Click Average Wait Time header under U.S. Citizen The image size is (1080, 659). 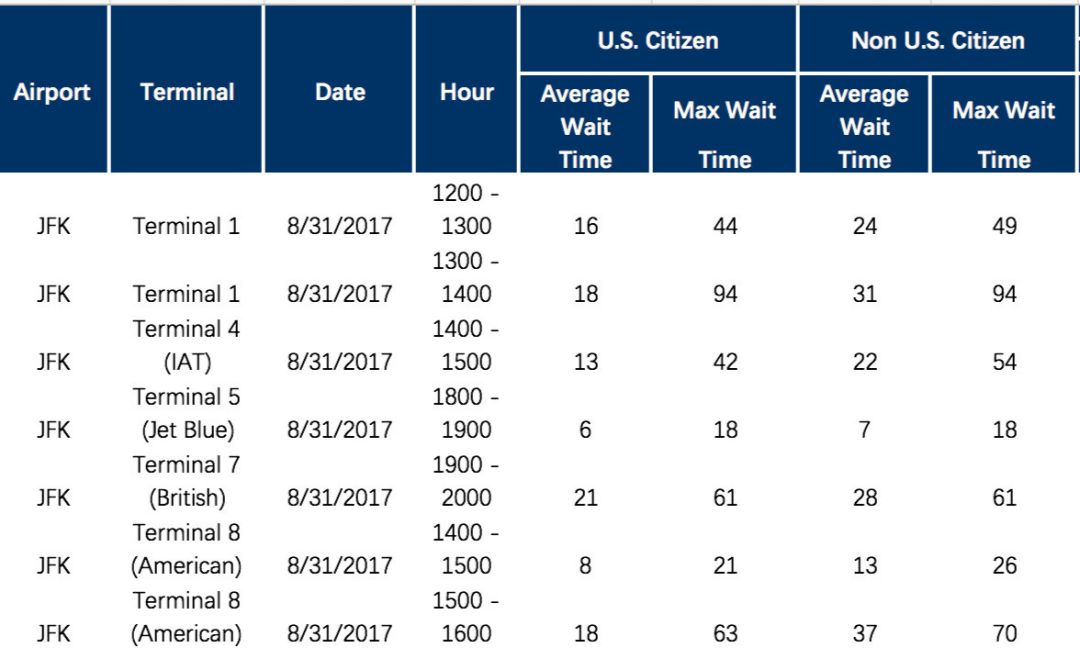(x=585, y=126)
